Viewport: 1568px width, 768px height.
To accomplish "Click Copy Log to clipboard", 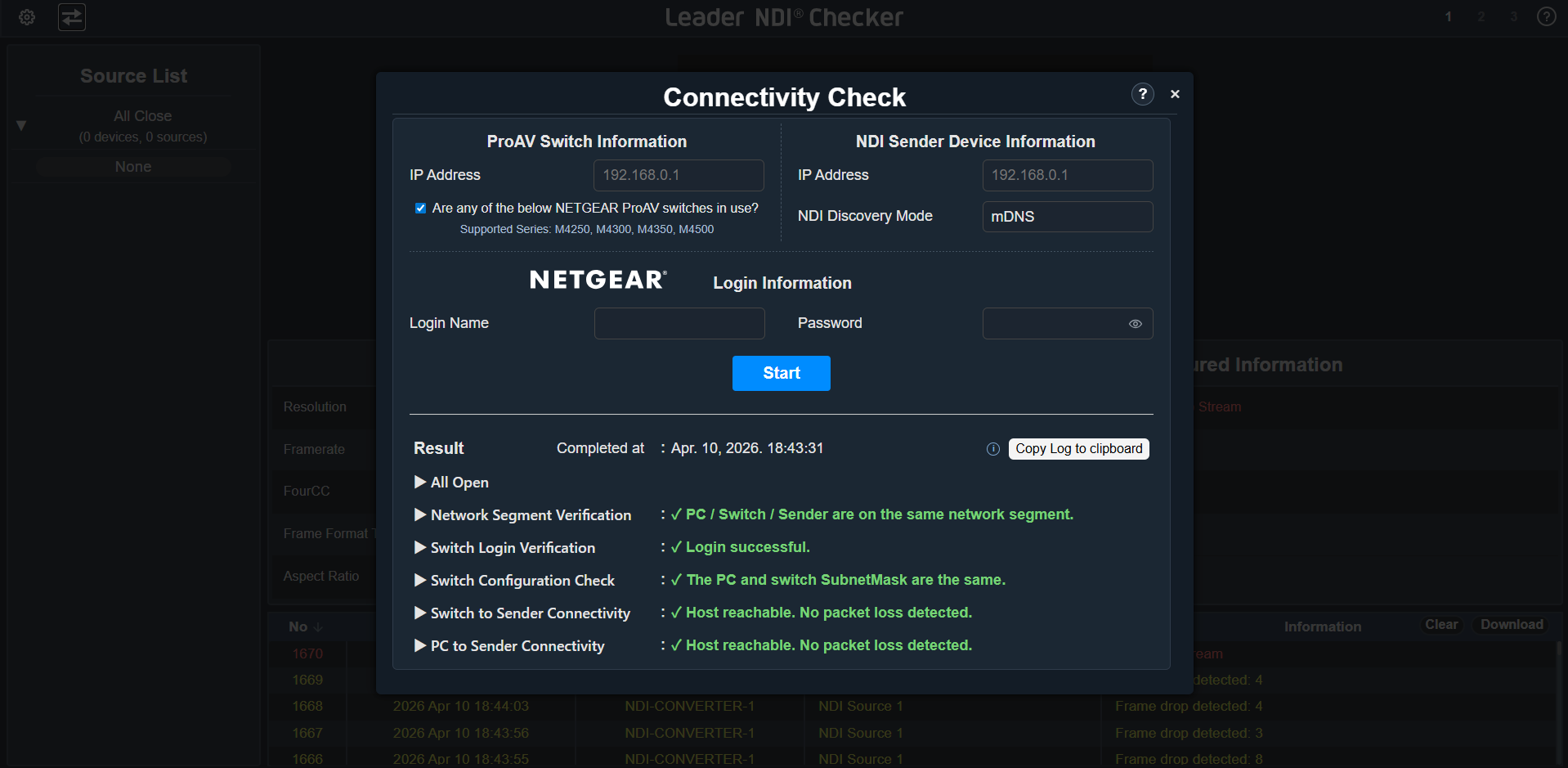I will pos(1078,449).
